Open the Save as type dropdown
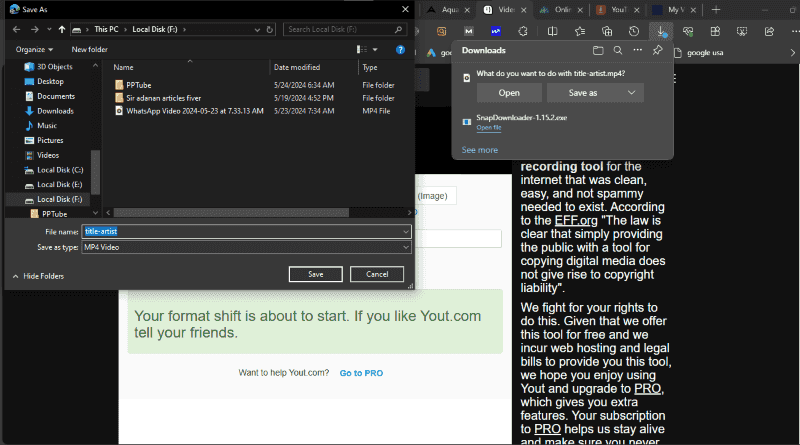800x445 pixels. click(x=245, y=247)
